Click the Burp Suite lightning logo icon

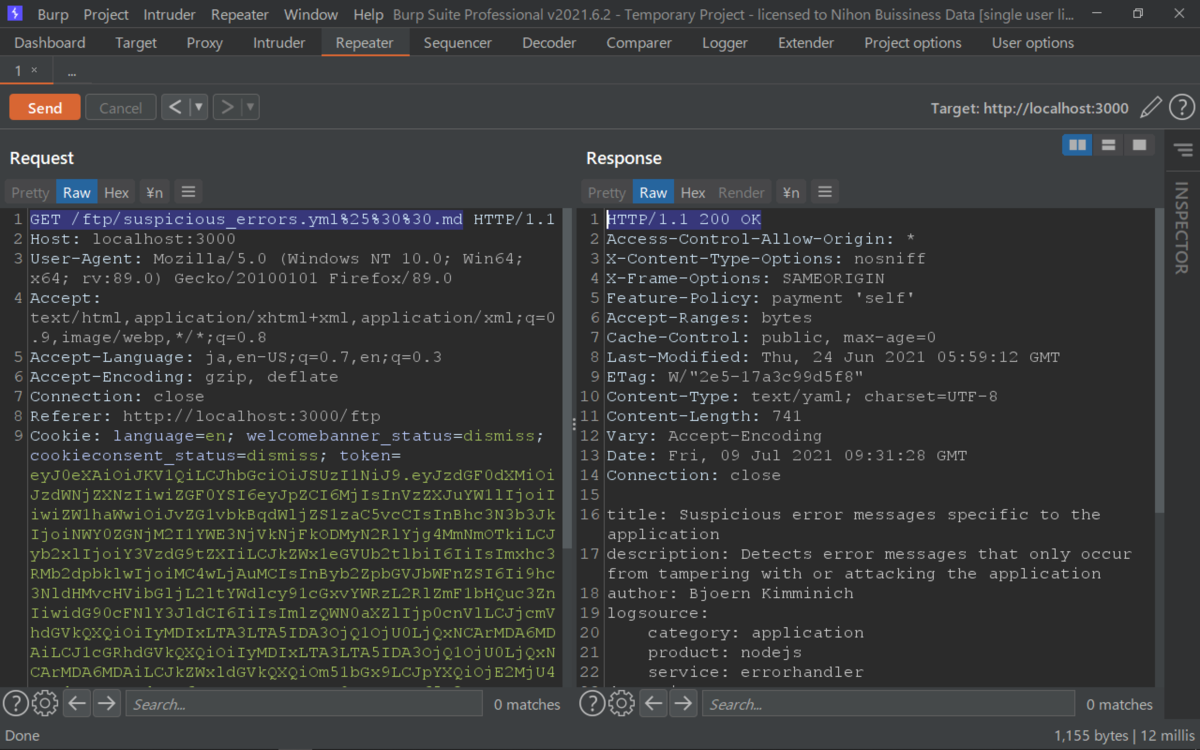coord(15,14)
